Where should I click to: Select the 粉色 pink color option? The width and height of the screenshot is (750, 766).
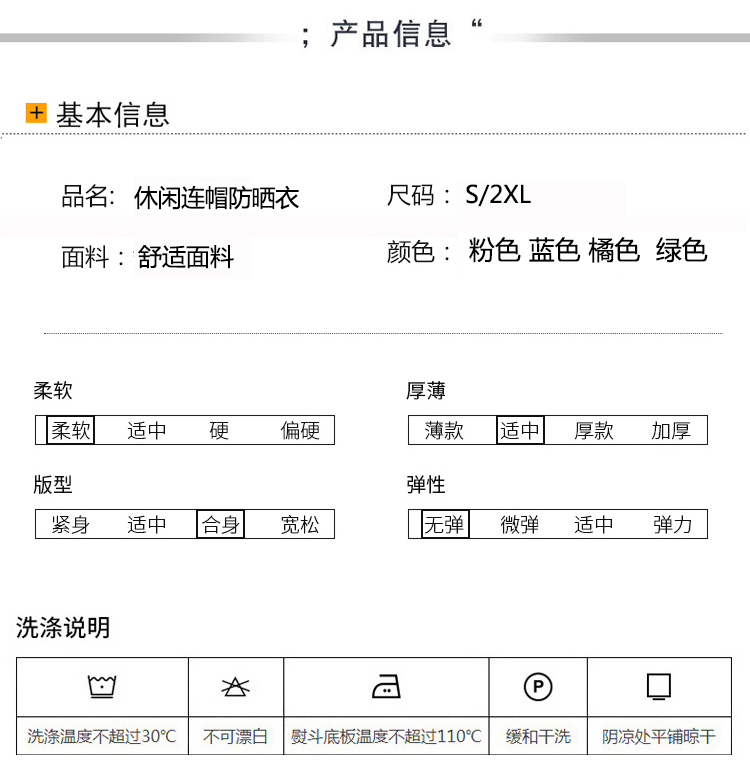(x=494, y=250)
